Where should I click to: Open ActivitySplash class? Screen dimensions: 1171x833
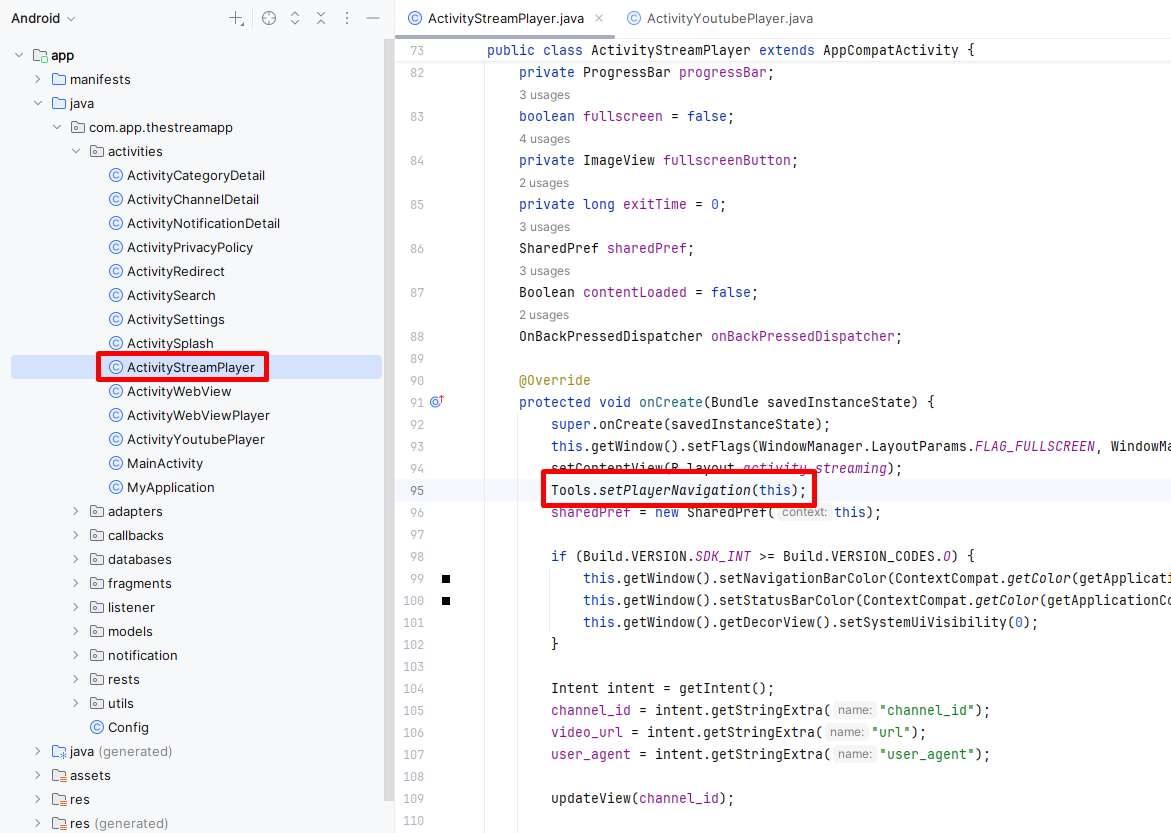162,343
